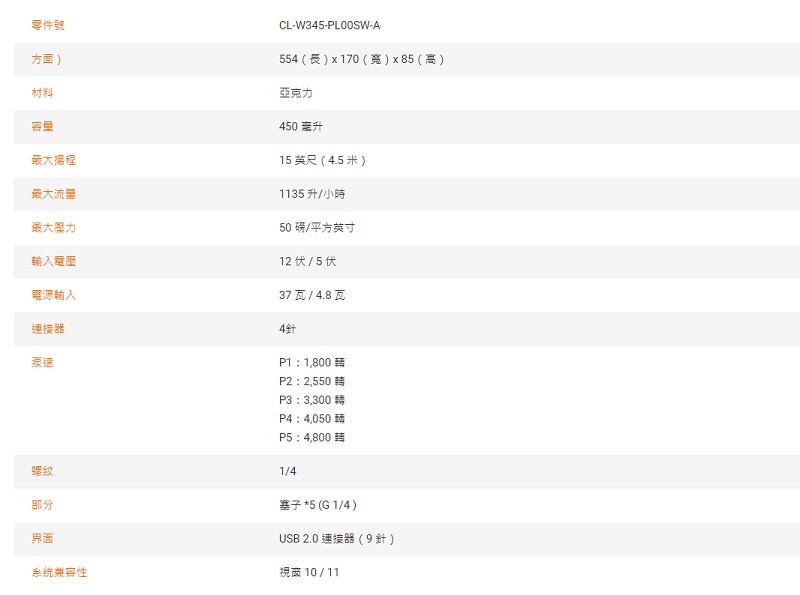
Task: Select the 最大壓力 label
Action: tap(53, 228)
